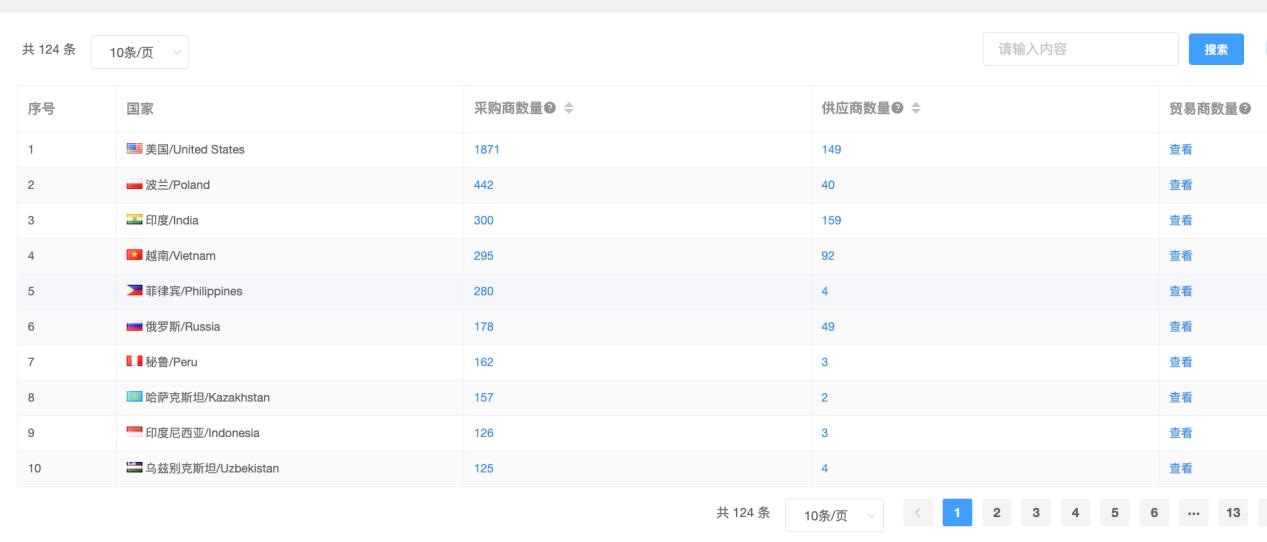Open 159 supplier count for India

pyautogui.click(x=831, y=220)
